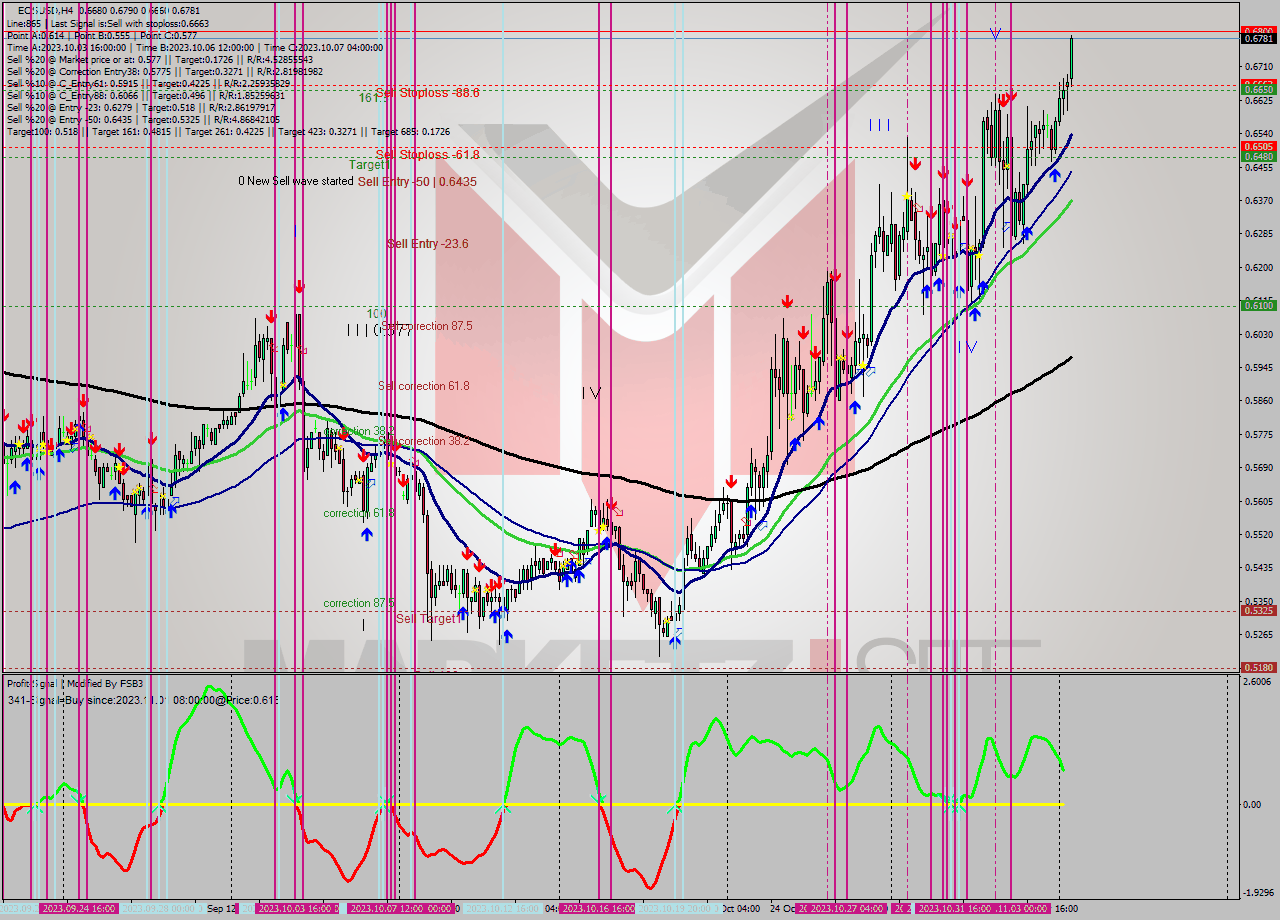Click the 0.6370 value on the price axis
1280x920 pixels.
pyautogui.click(x=1261, y=200)
